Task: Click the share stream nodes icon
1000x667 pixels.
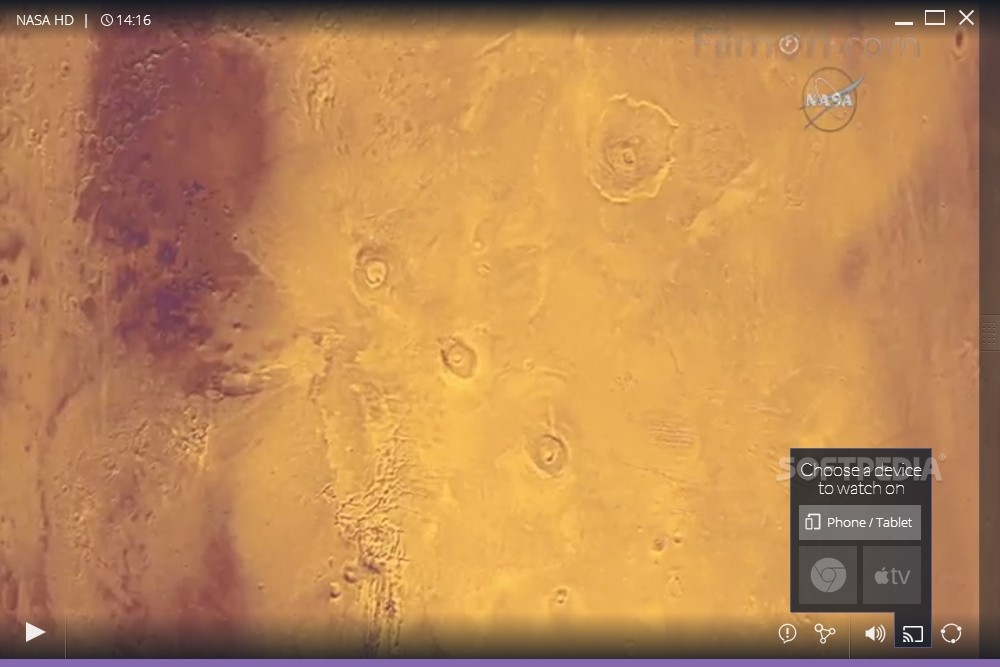Action: [825, 633]
